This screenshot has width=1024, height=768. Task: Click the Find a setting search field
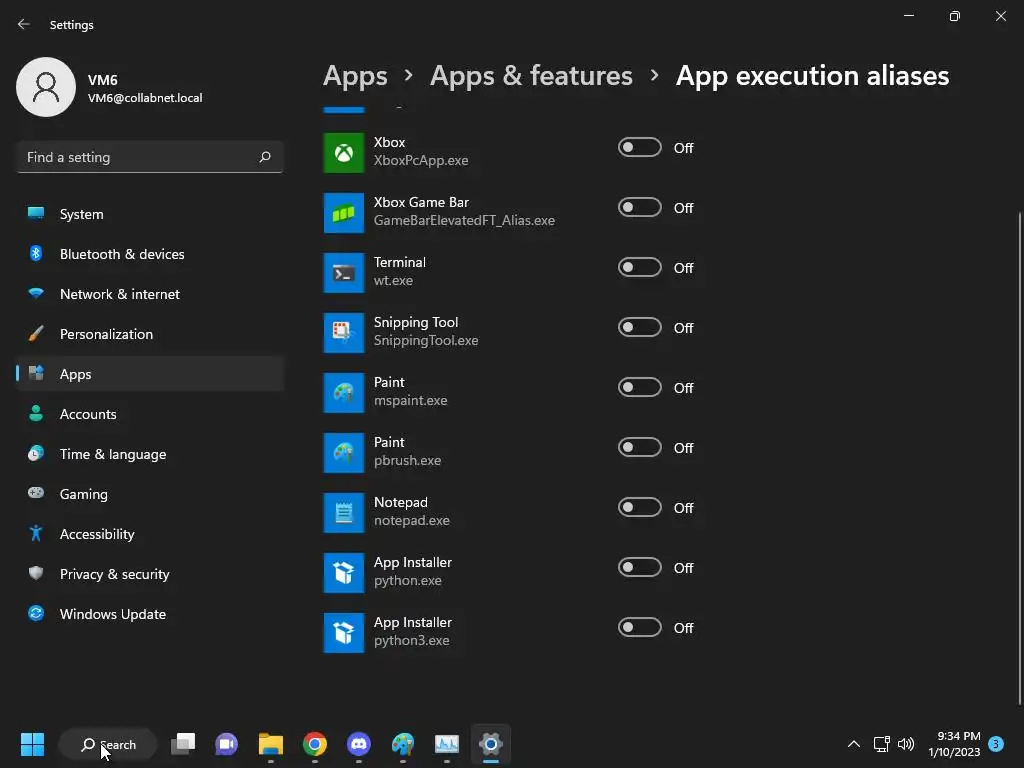pos(150,157)
